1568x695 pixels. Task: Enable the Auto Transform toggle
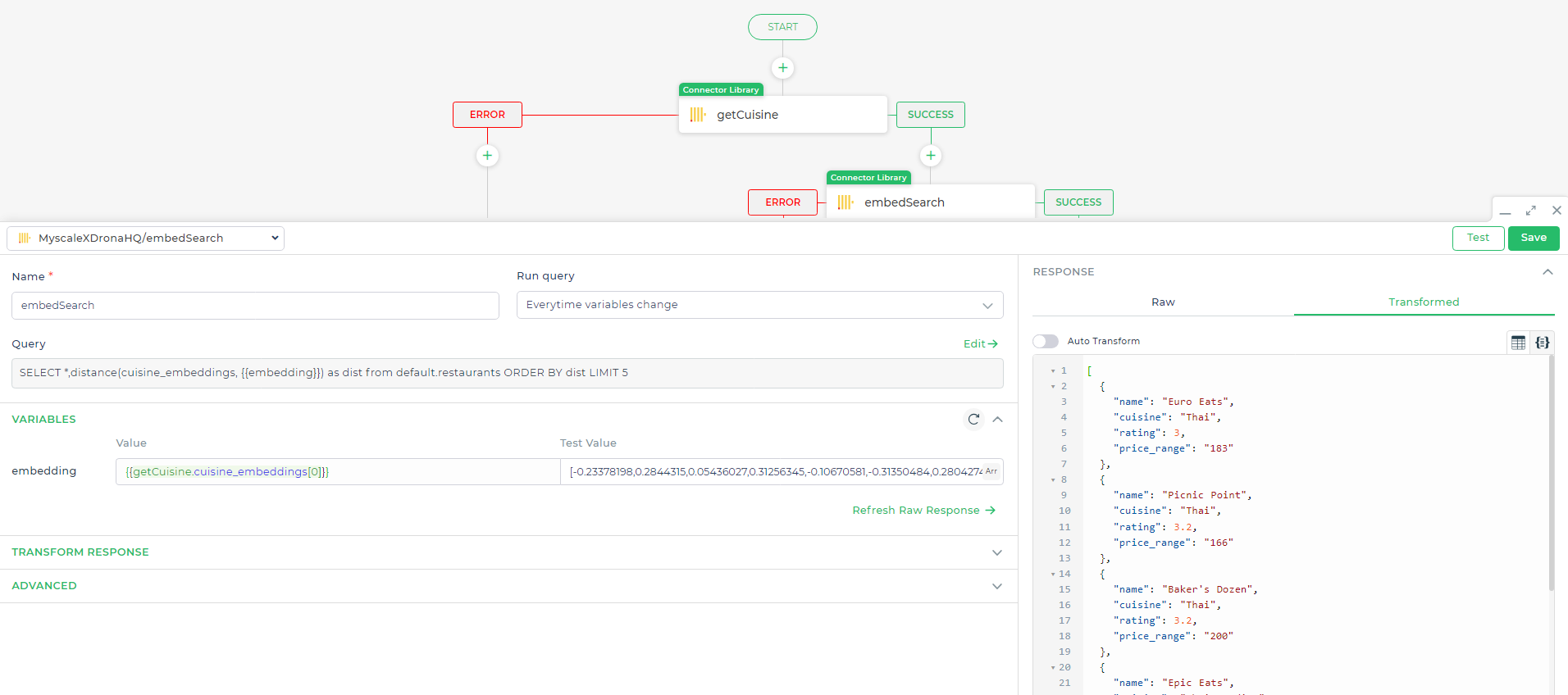pos(1046,341)
